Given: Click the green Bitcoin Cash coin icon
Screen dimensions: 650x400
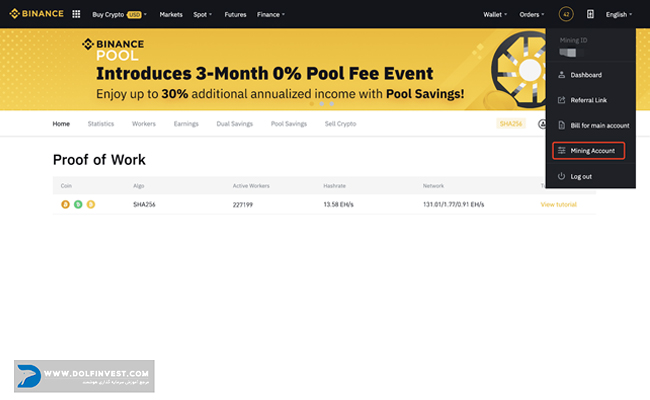Looking at the screenshot, I should coord(78,205).
